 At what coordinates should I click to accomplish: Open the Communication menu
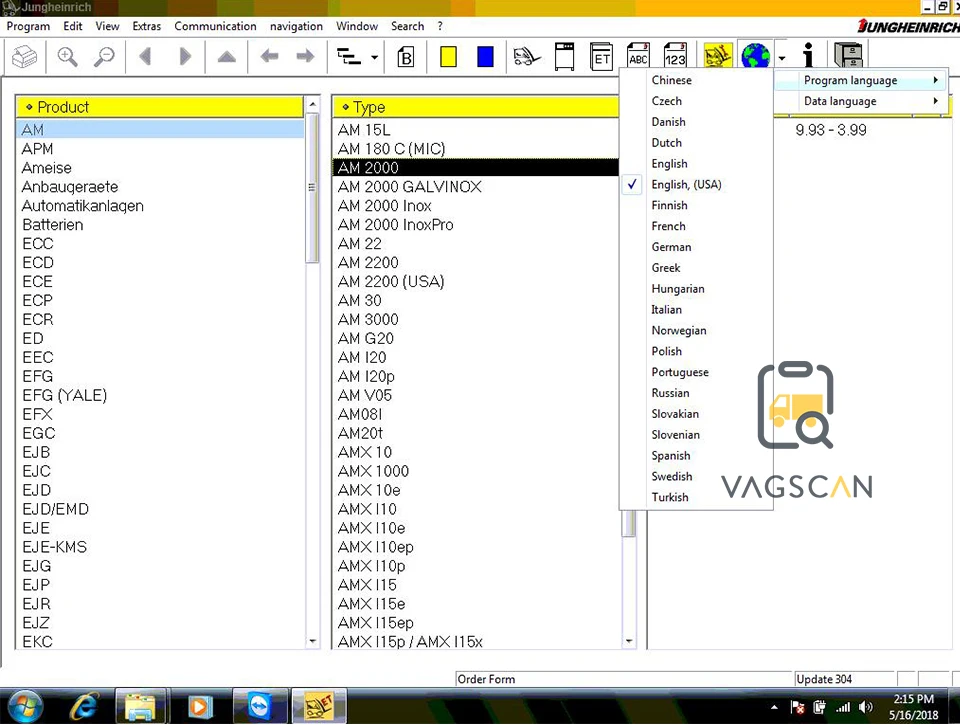coord(216,26)
